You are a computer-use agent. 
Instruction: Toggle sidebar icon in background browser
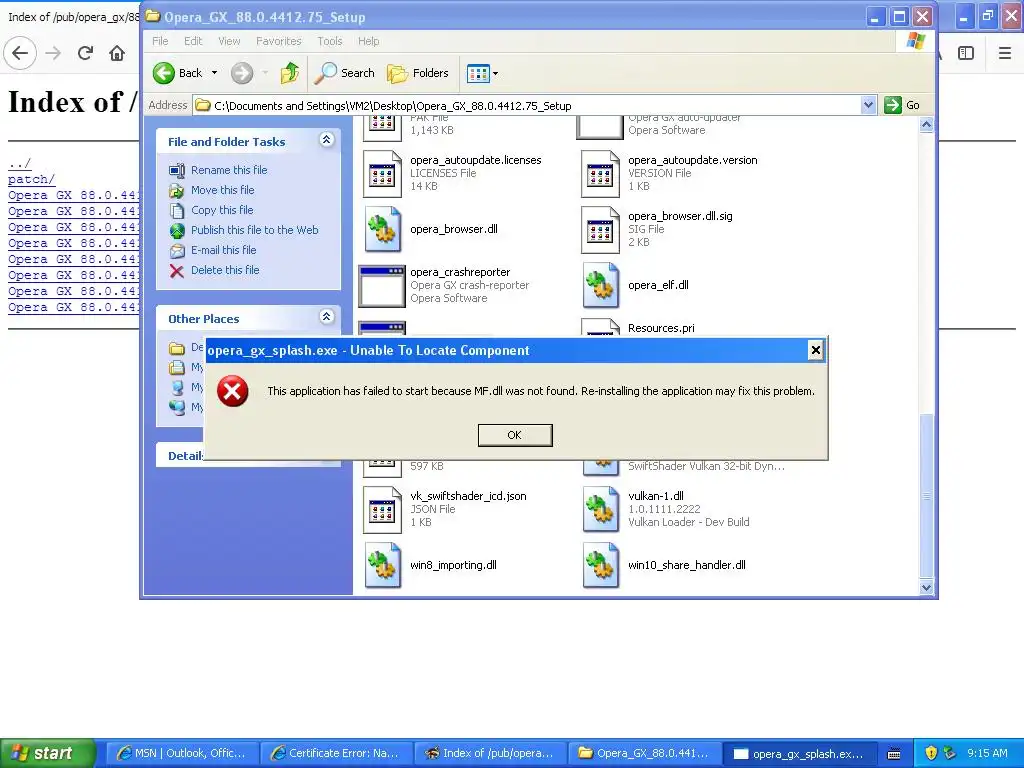tap(966, 53)
